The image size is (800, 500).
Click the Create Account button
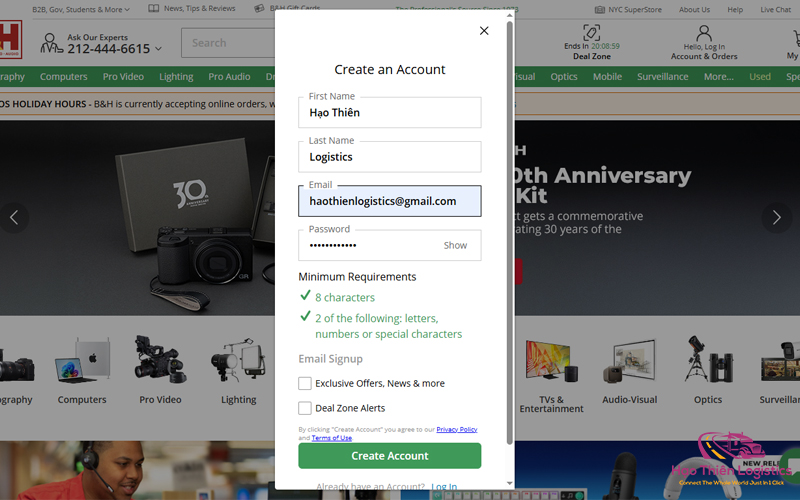tap(389, 456)
